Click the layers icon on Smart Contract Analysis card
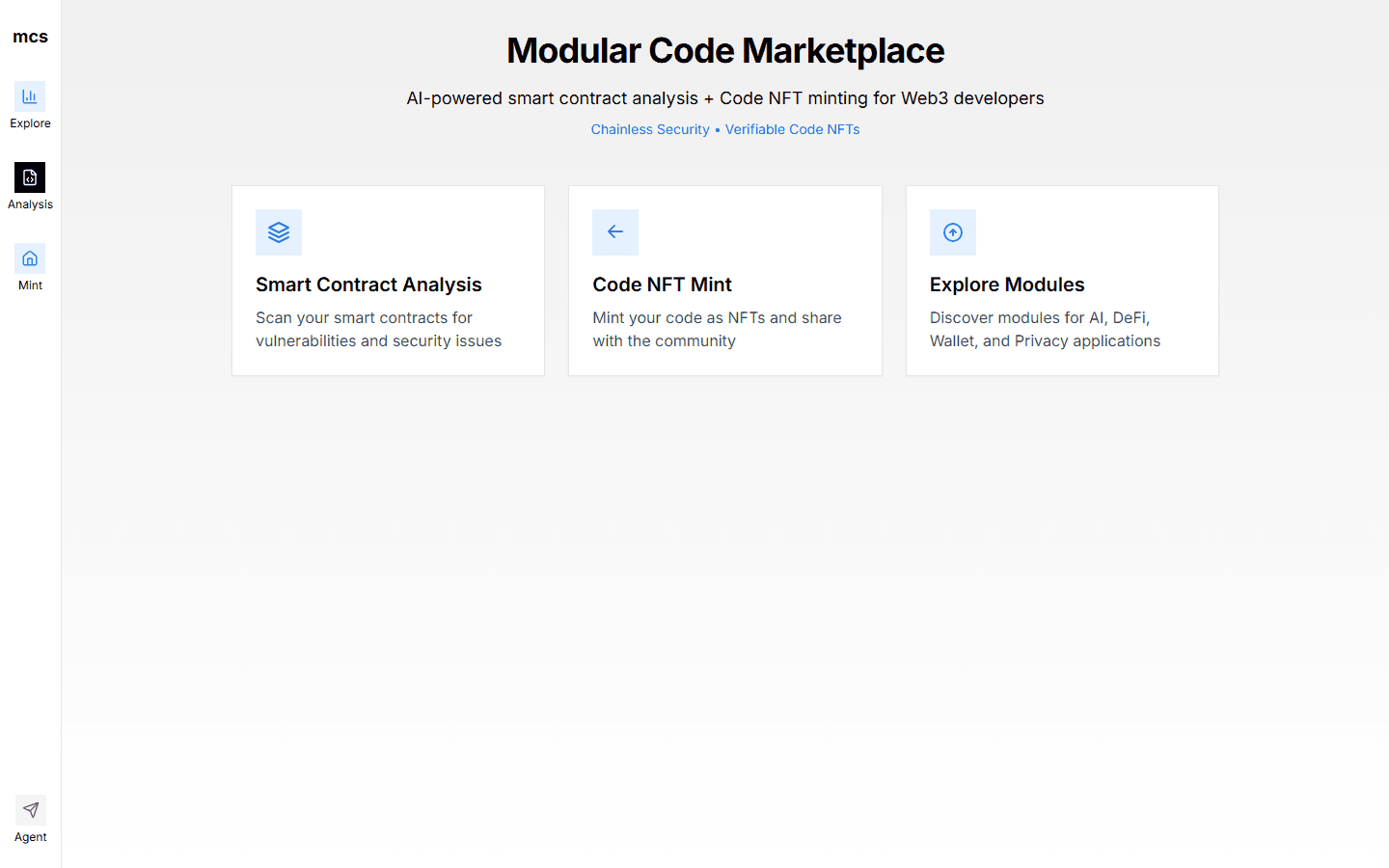1389x868 pixels. [279, 232]
